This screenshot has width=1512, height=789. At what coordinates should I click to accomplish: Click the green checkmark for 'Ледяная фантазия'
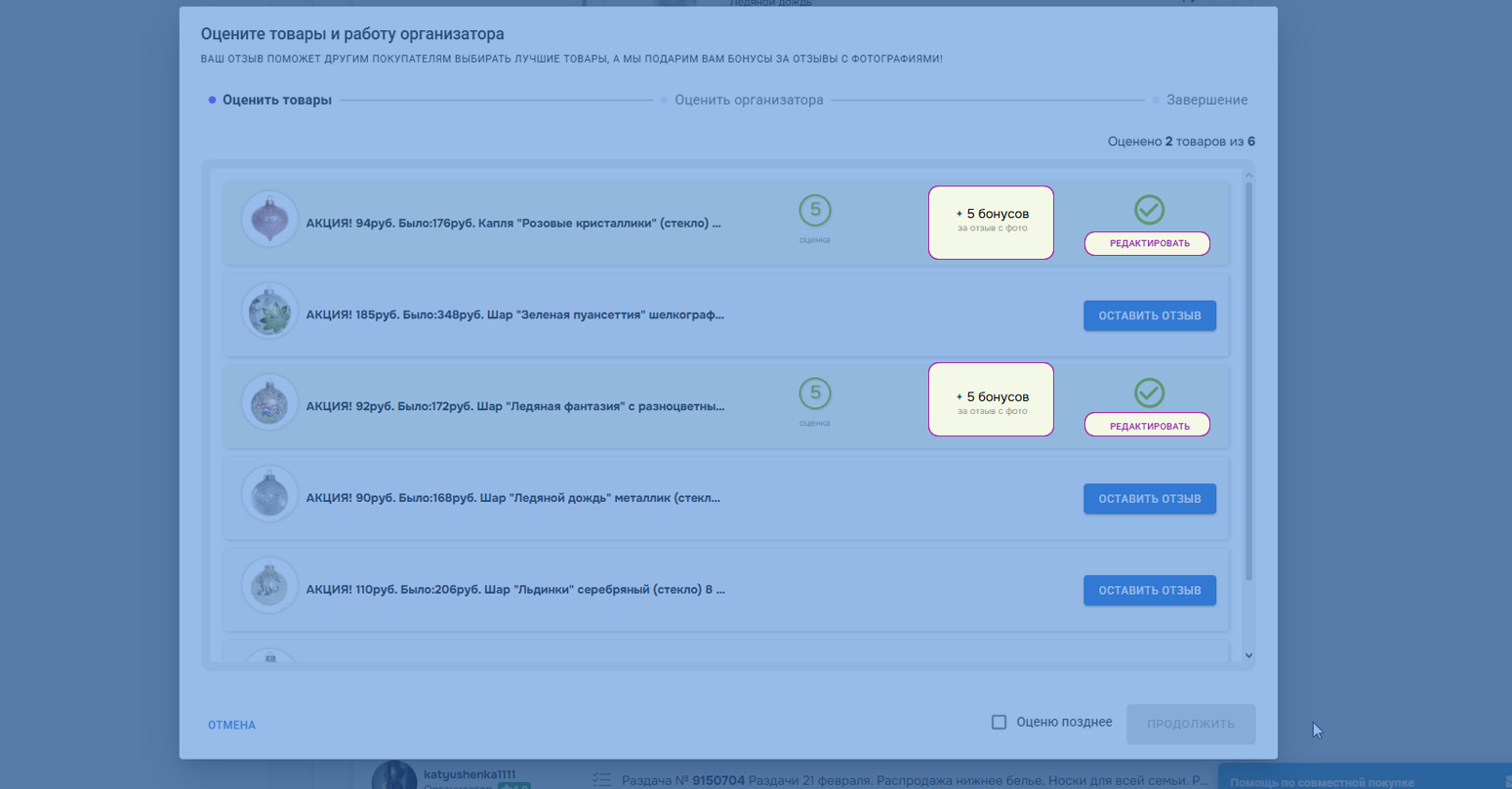[1149, 393]
